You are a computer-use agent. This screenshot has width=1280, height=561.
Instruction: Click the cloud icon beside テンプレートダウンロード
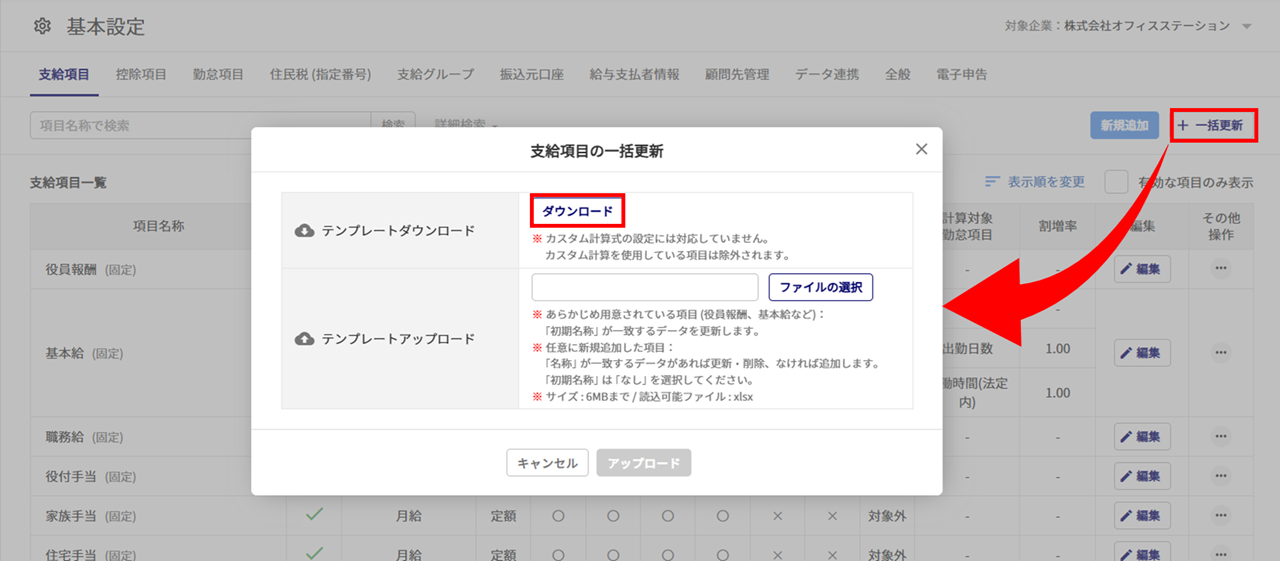tap(304, 231)
